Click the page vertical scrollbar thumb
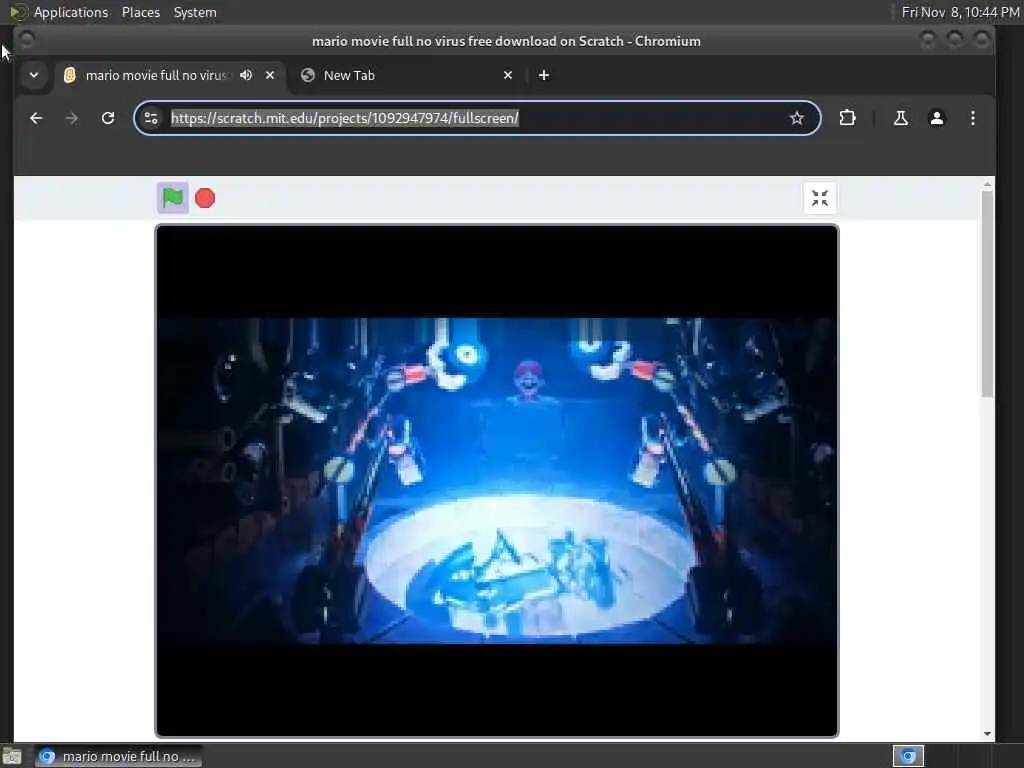Screen dimensions: 1024x768 coord(987,294)
